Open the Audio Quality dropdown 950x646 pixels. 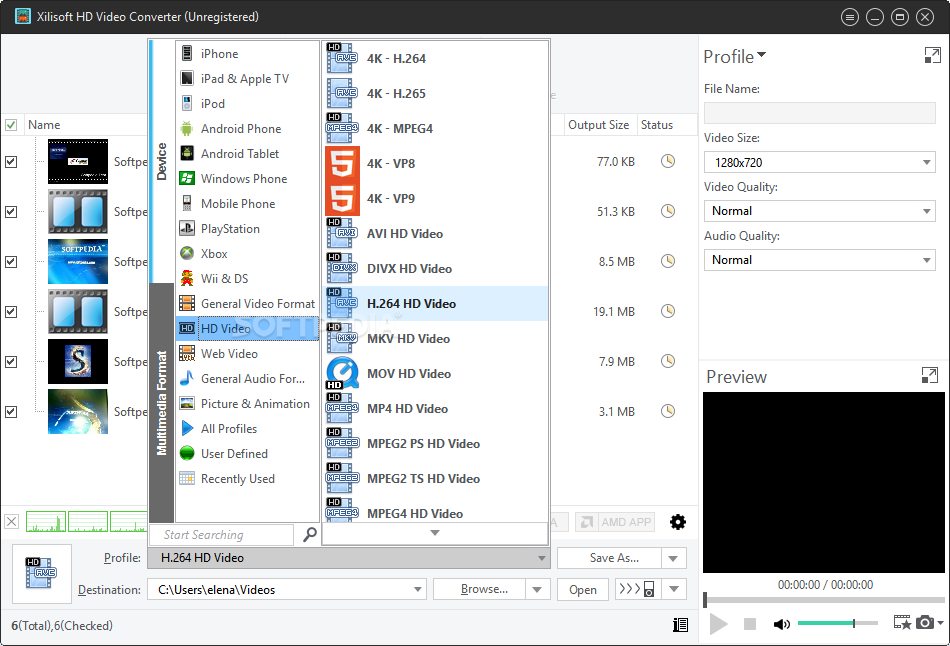[x=820, y=260]
